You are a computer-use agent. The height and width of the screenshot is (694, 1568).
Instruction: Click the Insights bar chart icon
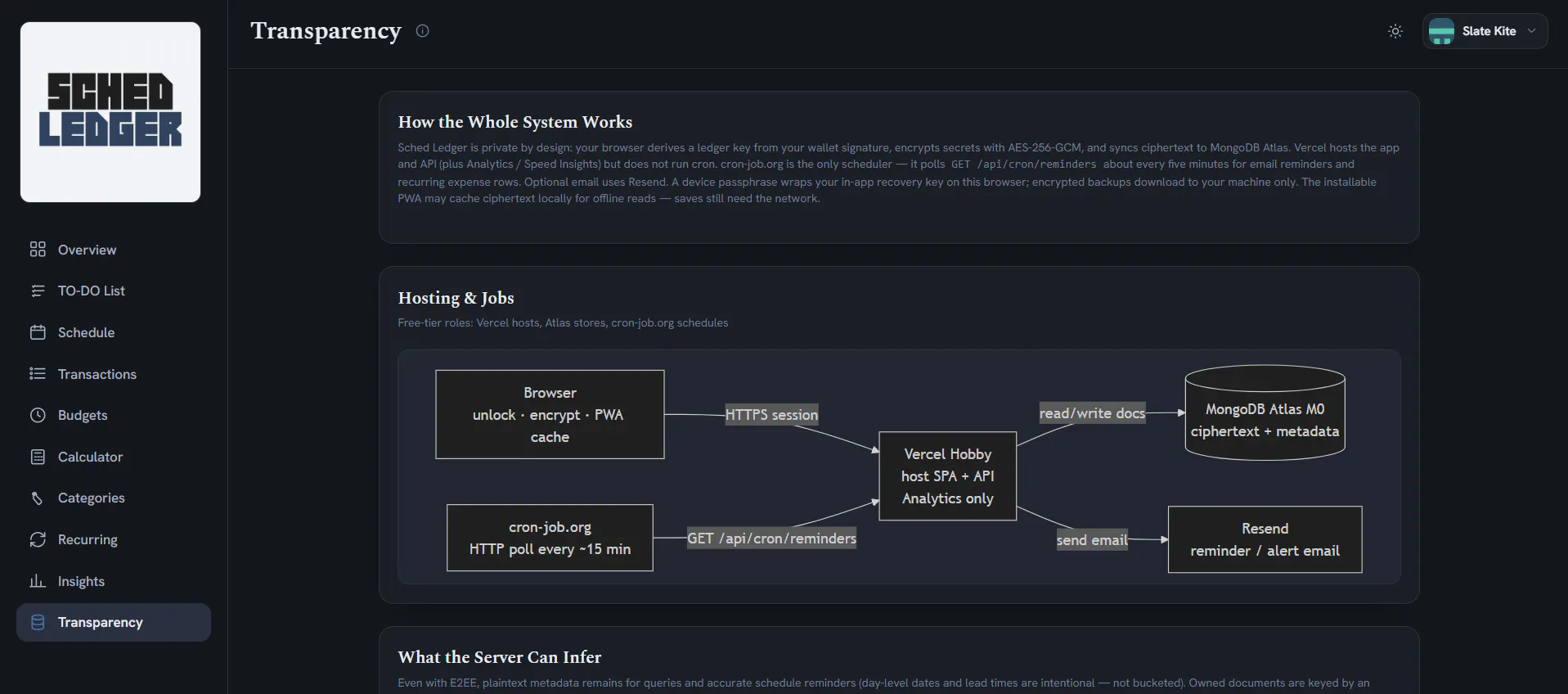pos(38,581)
